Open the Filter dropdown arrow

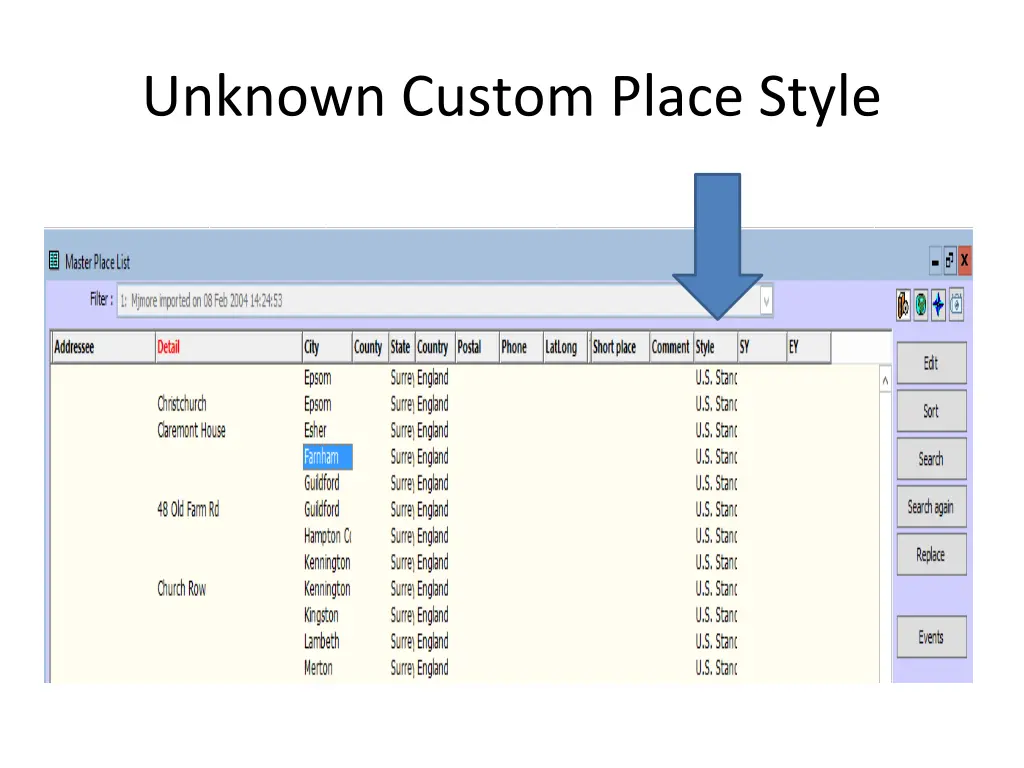pos(766,300)
